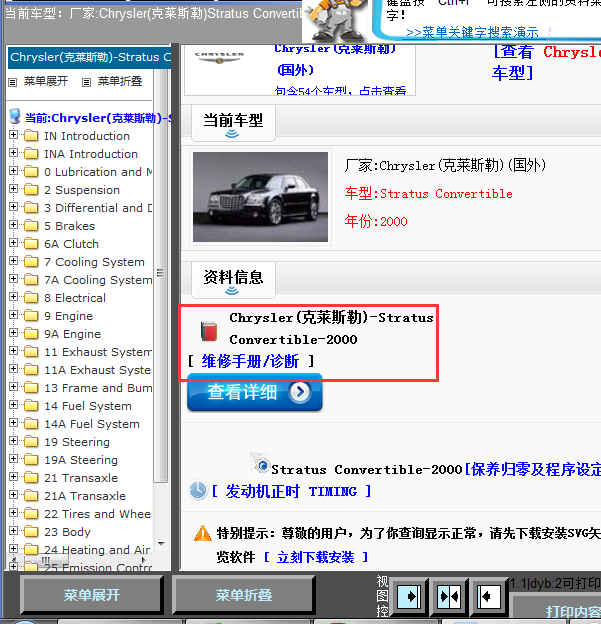Screen dimensions: 601x624
Task: Click the folder icon of 19 Steering
Action: point(31,442)
